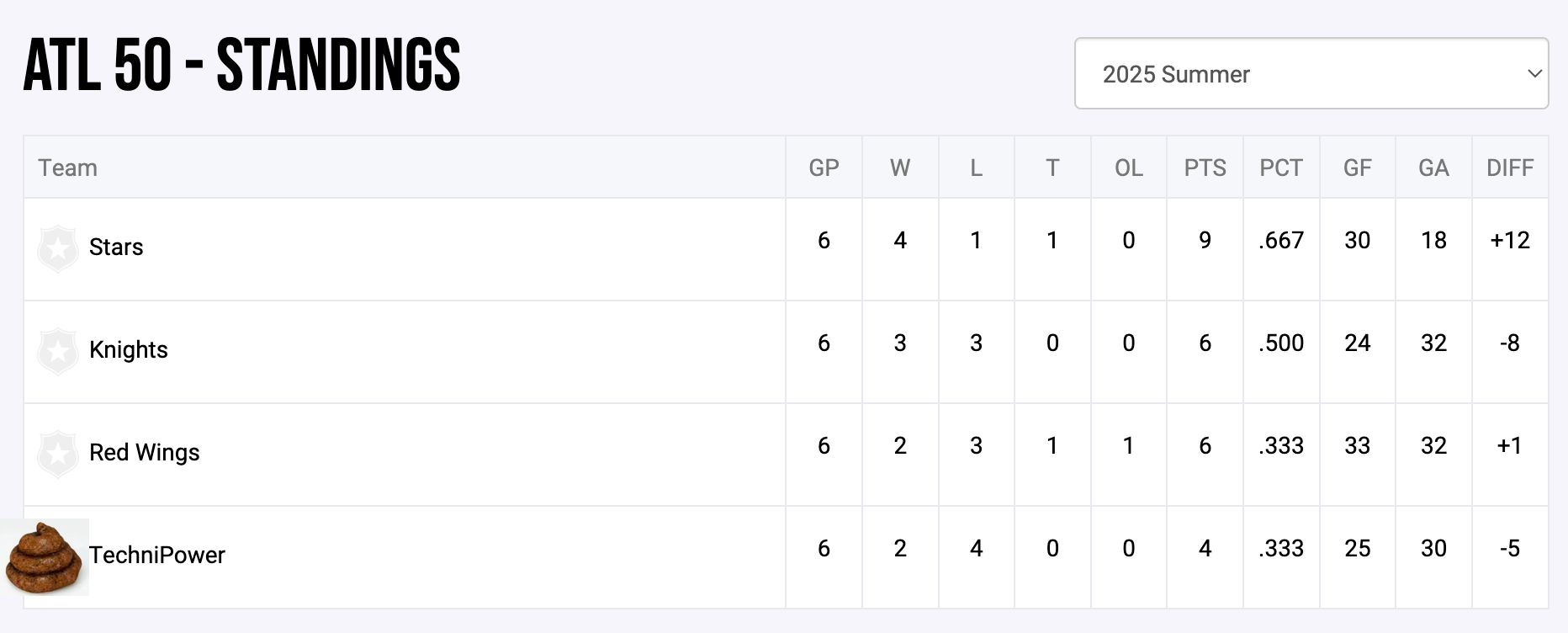Open the Red Wings team link
The height and width of the screenshot is (633, 1568).
[x=145, y=453]
